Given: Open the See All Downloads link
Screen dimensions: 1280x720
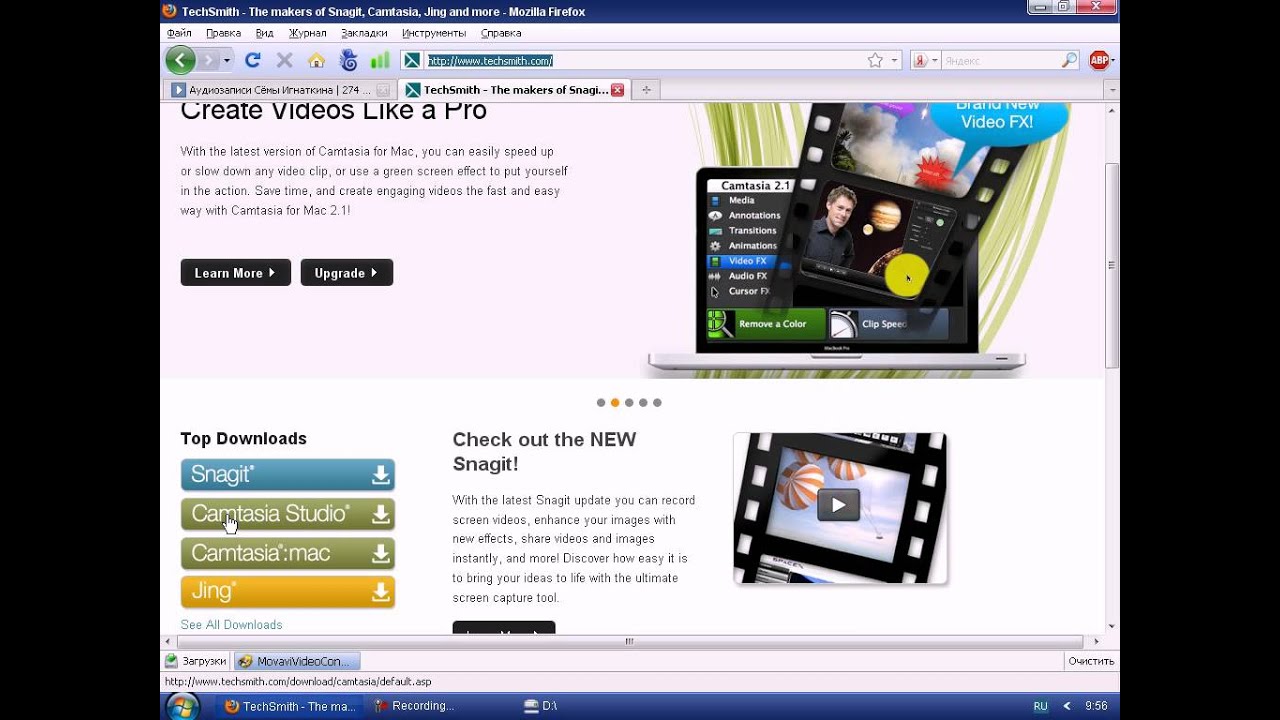Looking at the screenshot, I should click(x=231, y=625).
